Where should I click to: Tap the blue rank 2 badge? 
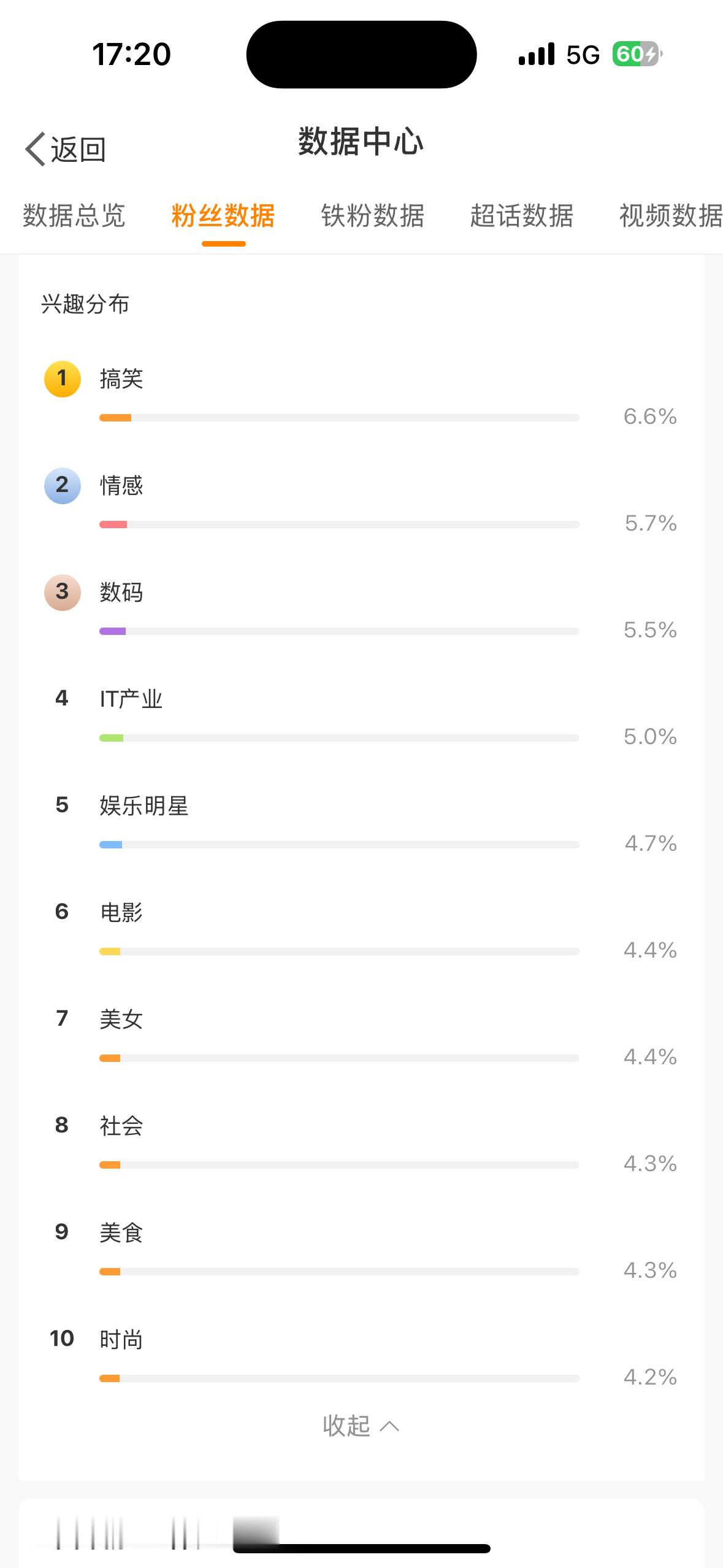pos(63,486)
